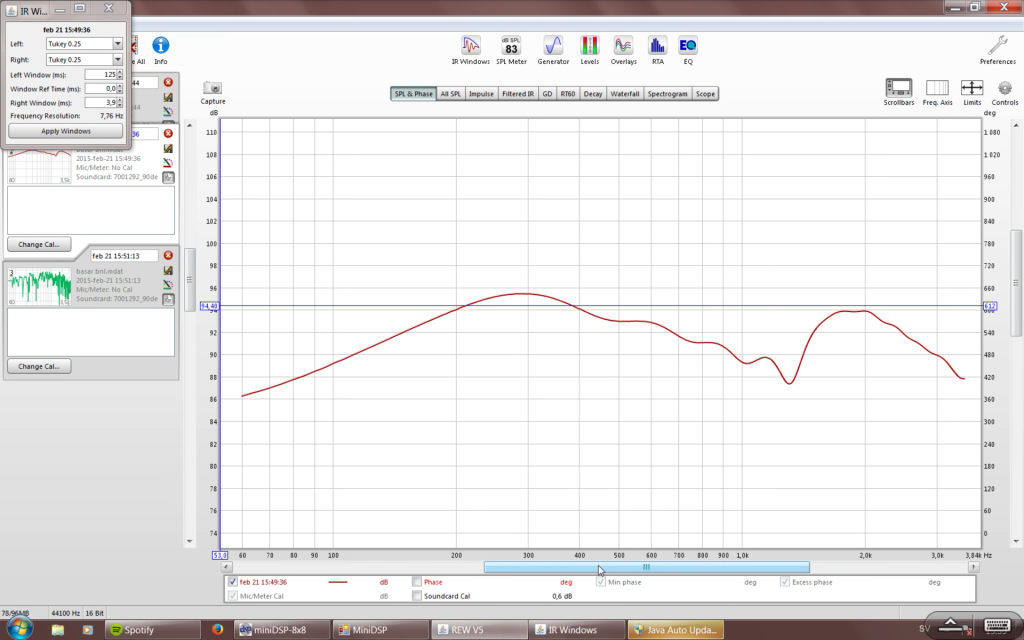Viewport: 1024px width, 640px height.
Task: Click Change Cal... for measurement 3
Action: (39, 366)
